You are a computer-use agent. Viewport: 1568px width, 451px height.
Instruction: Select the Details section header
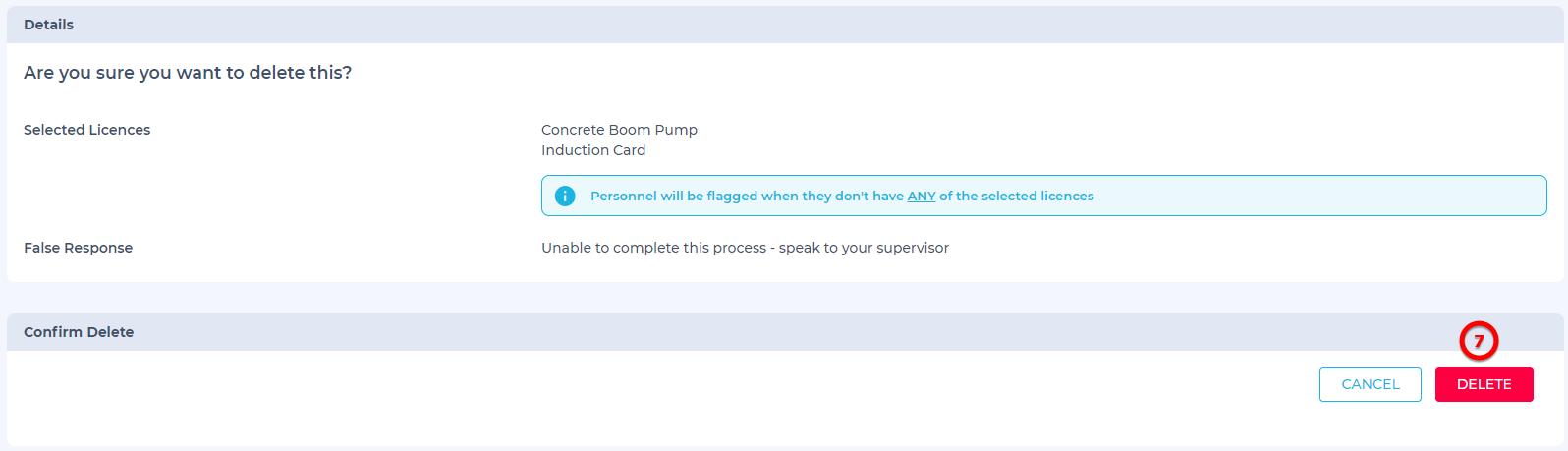[784, 25]
